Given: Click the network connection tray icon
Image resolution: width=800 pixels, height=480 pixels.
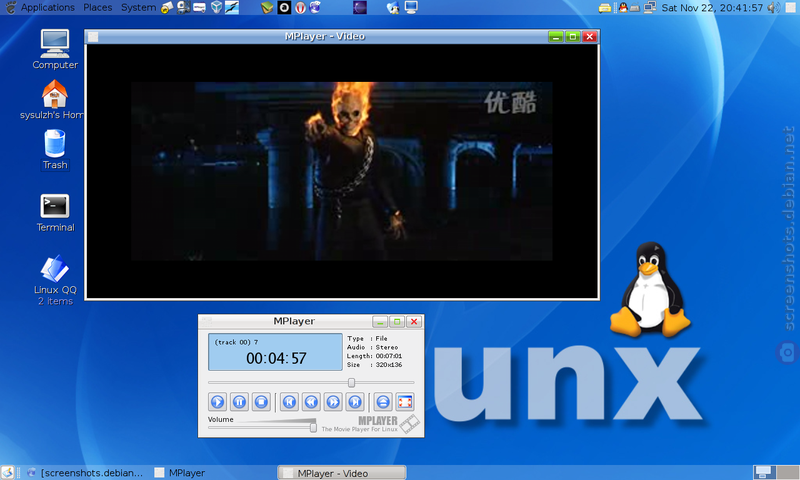Looking at the screenshot, I should click(x=649, y=7).
